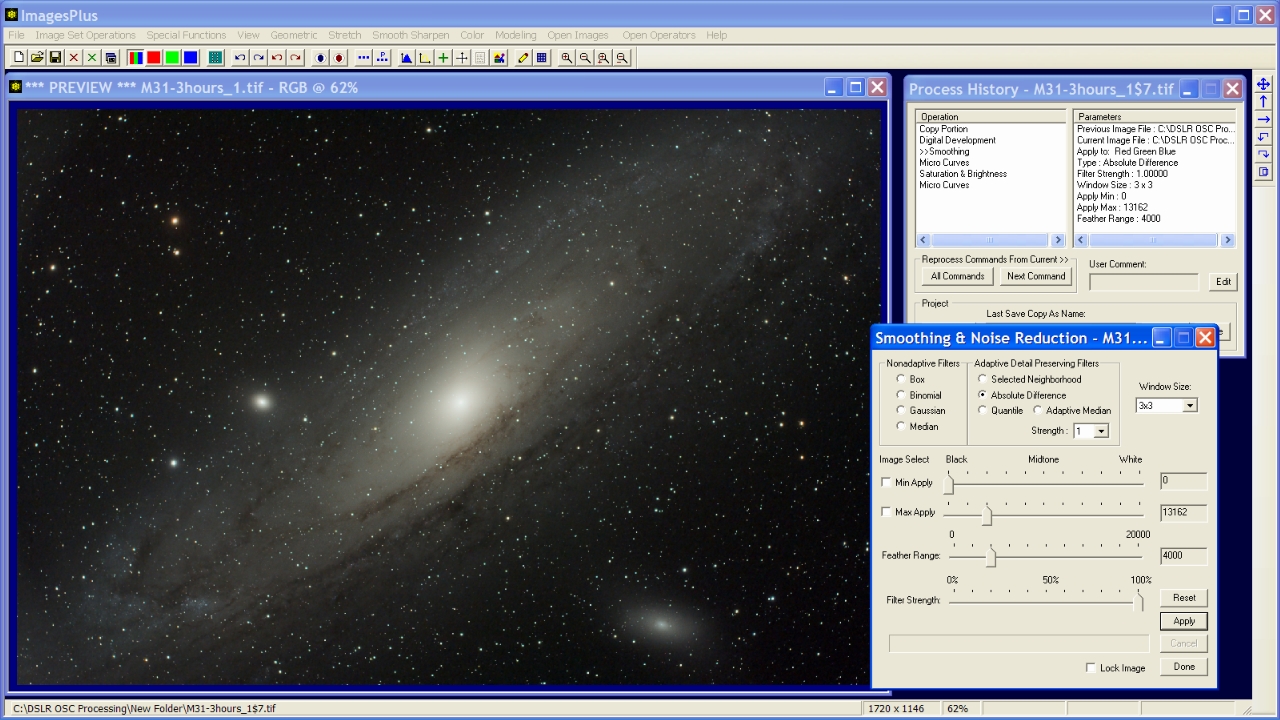The height and width of the screenshot is (720, 1280).
Task: Click the blue circle toolbar icon
Action: (x=320, y=58)
